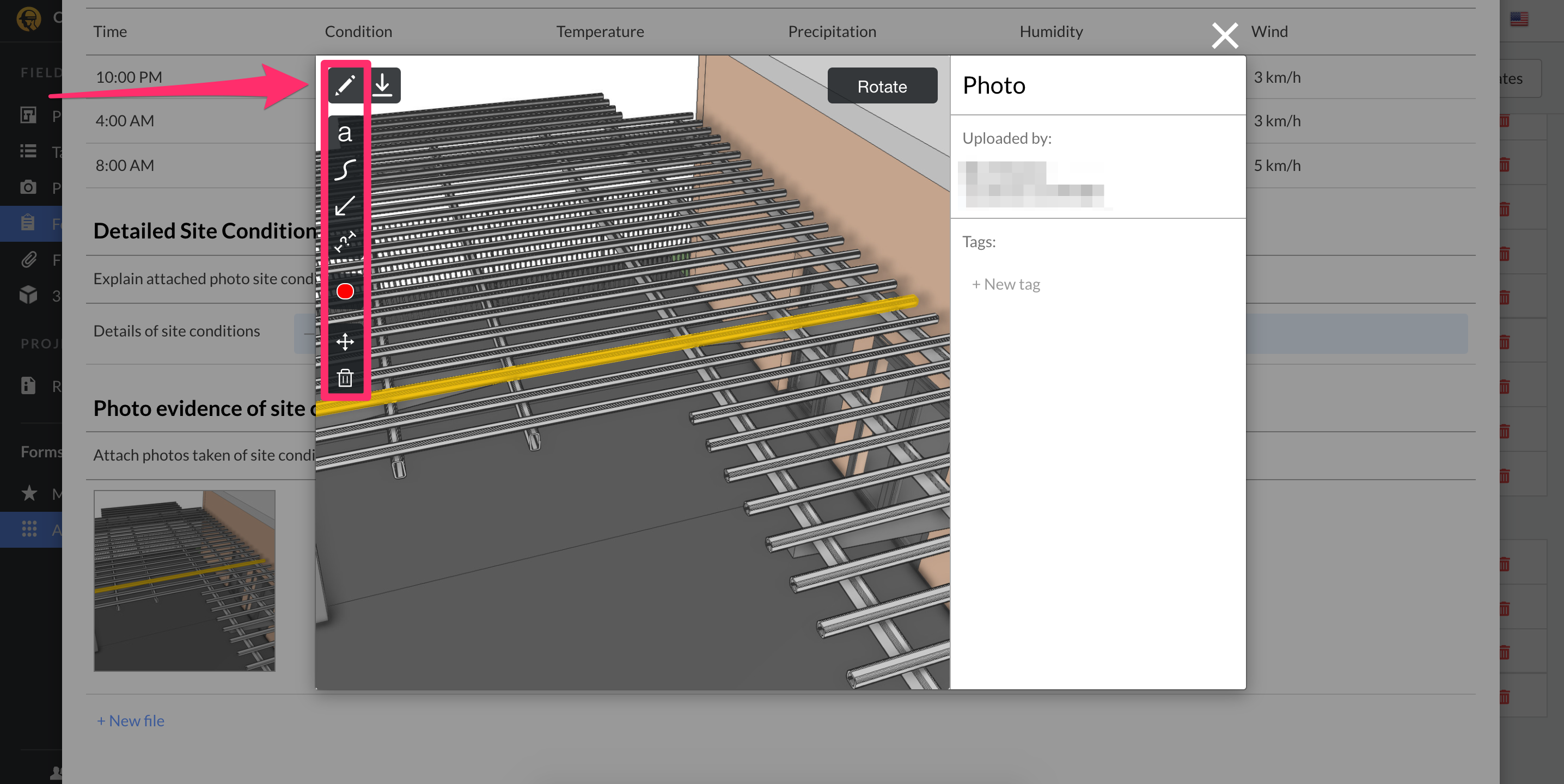
Task: Open the Tasks list from the sidebar
Action: 28,151
